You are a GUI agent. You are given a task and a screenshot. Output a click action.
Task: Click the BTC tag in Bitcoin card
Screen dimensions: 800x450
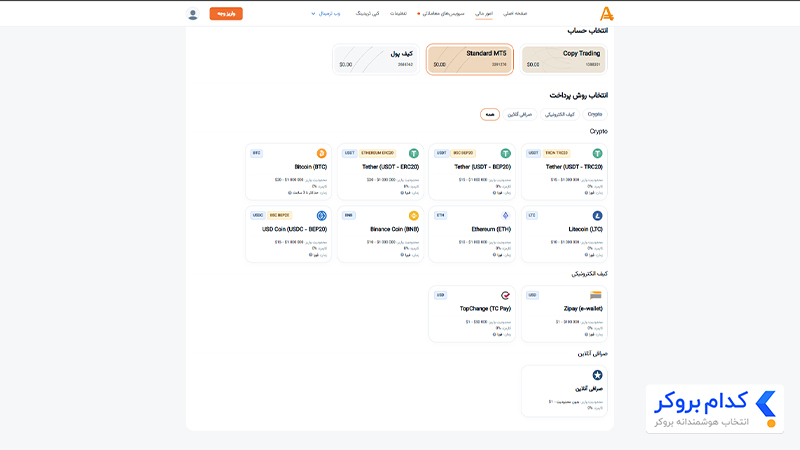click(256, 153)
